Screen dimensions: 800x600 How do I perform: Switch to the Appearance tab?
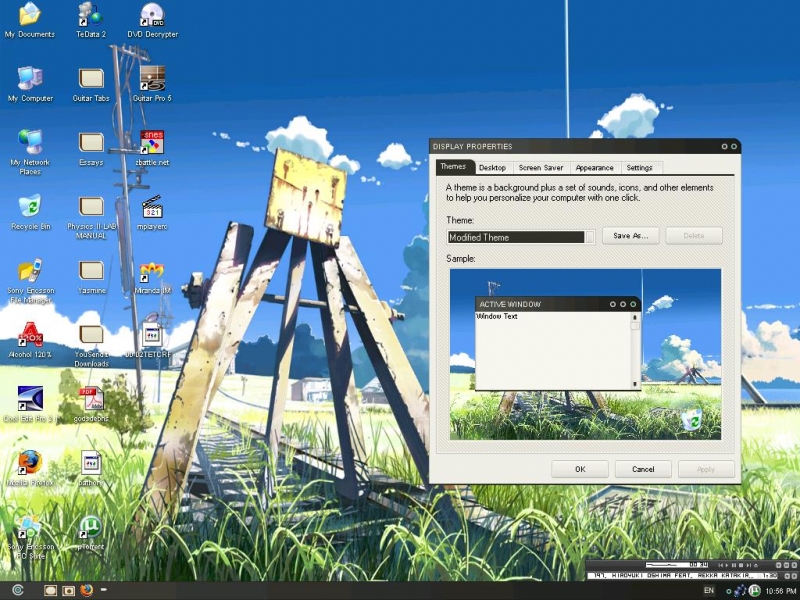(594, 168)
